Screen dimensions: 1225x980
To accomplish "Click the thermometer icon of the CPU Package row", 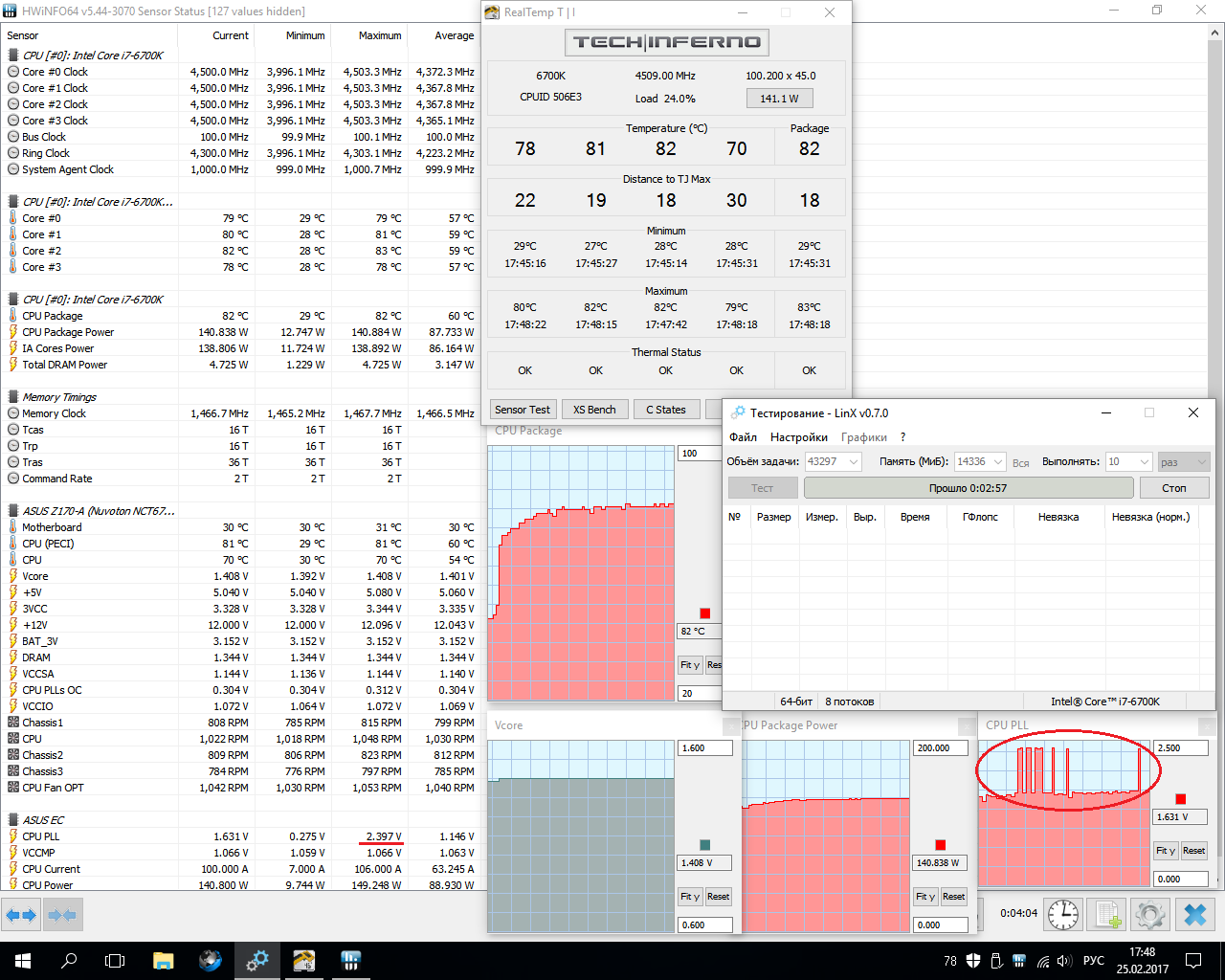I will [13, 316].
